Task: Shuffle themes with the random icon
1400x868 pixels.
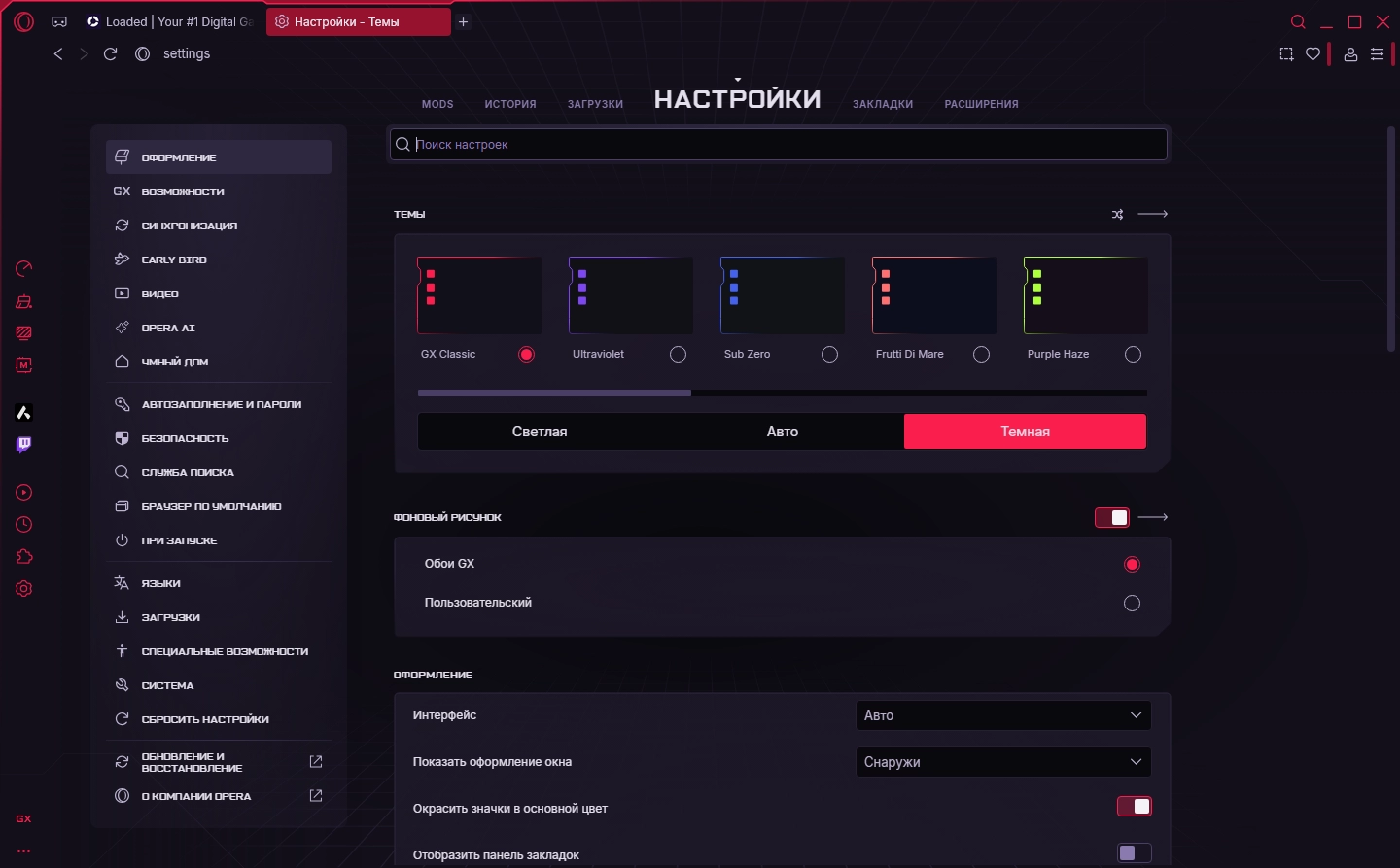Action: point(1118,214)
